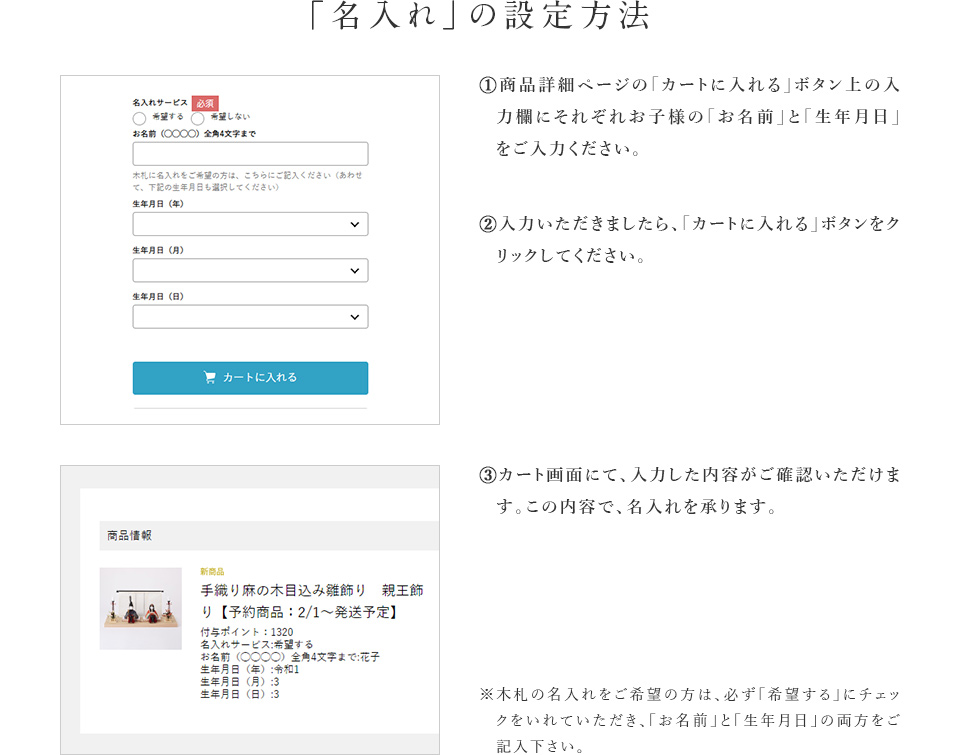Click the 生年月日（年）:令和1 line
The image size is (960, 755).
pos(250,669)
